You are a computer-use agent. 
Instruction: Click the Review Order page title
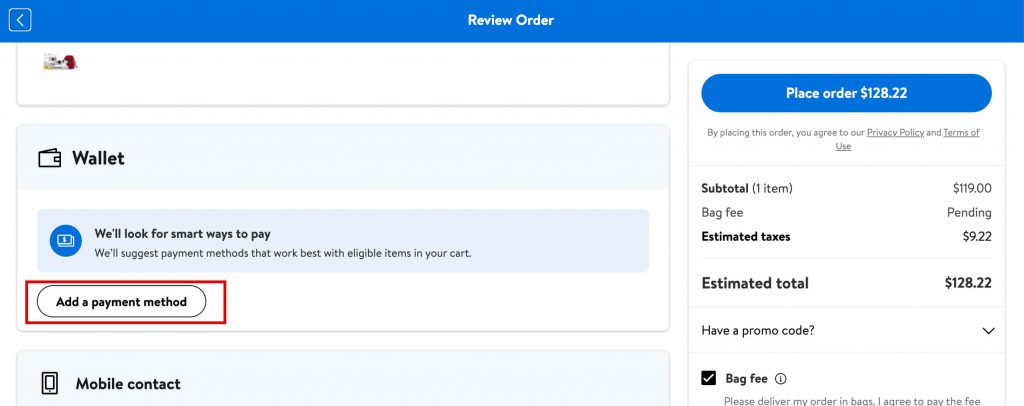coord(510,20)
